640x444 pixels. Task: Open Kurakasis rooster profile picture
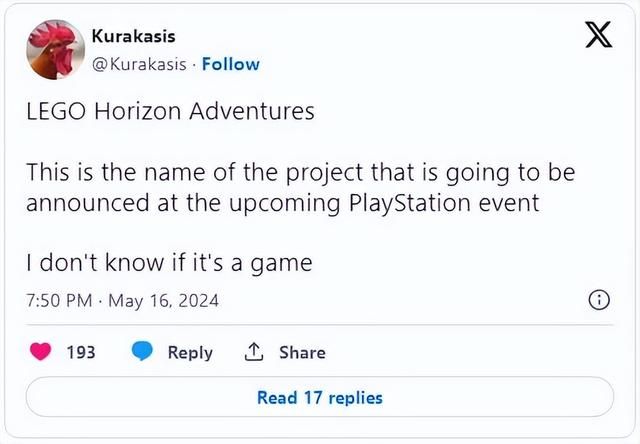pos(53,50)
